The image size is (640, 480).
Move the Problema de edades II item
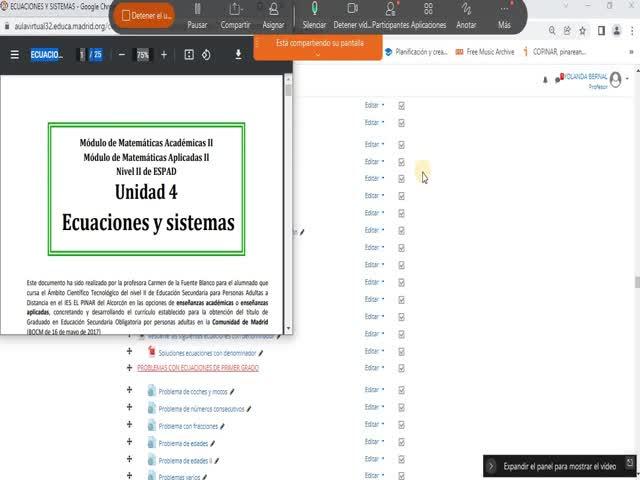point(129,459)
